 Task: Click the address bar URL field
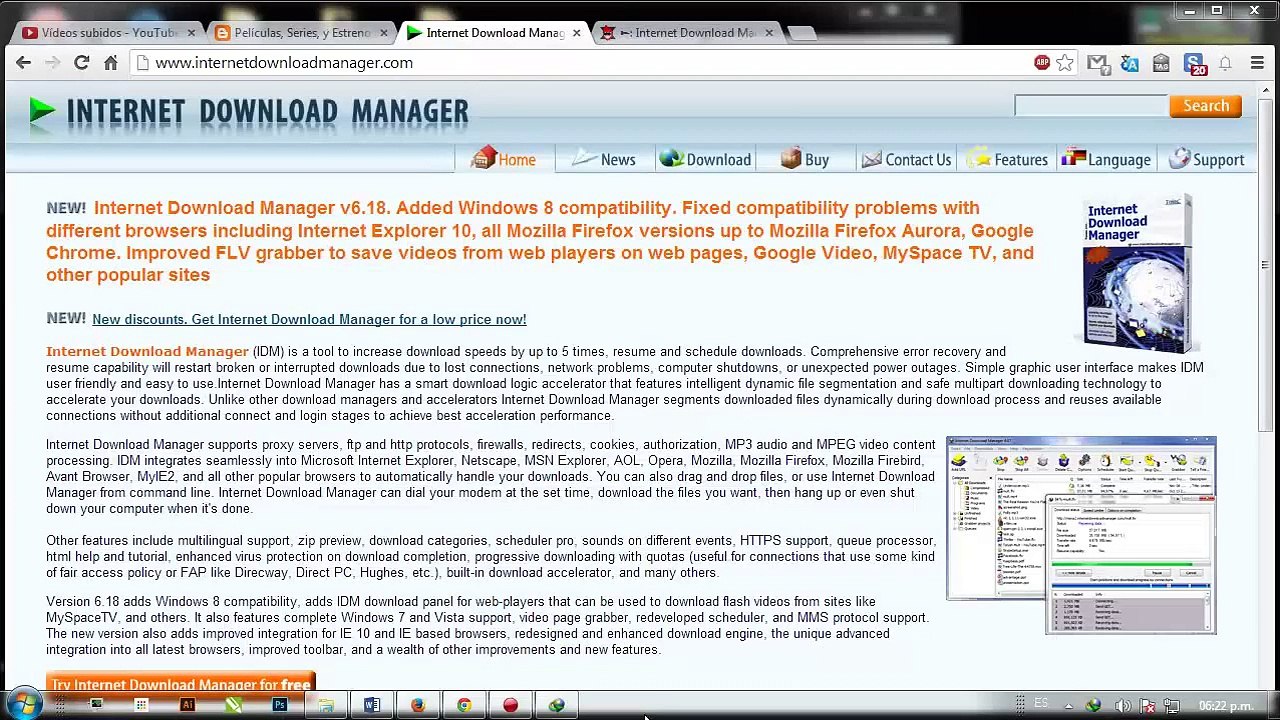[x=580, y=62]
